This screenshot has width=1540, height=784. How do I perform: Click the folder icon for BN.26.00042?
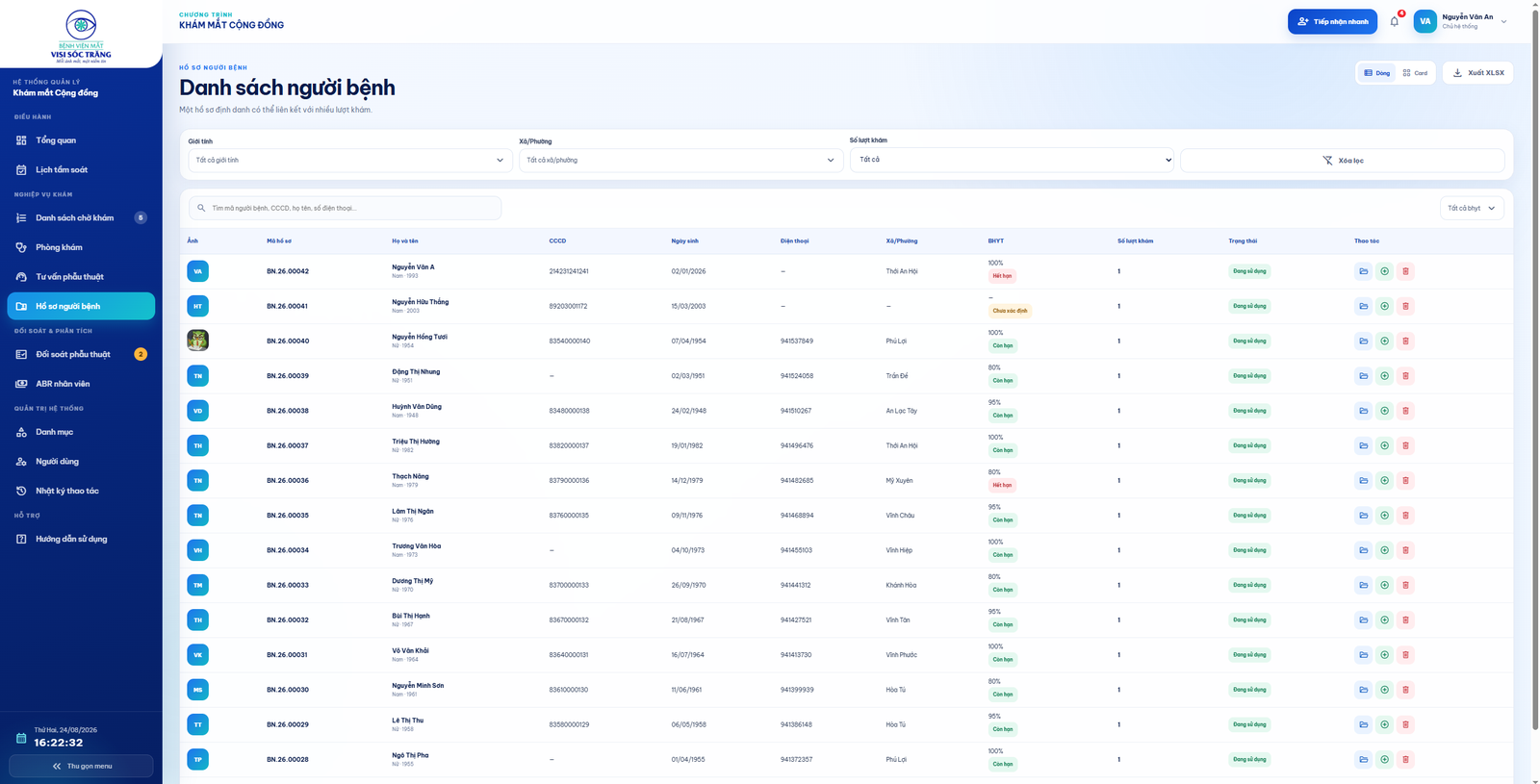click(1363, 271)
